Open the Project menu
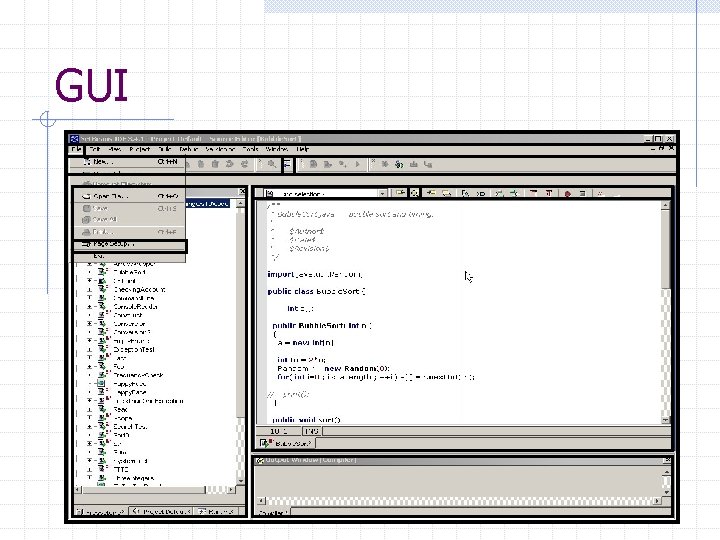Viewport: 720px width, 540px height. click(140, 149)
